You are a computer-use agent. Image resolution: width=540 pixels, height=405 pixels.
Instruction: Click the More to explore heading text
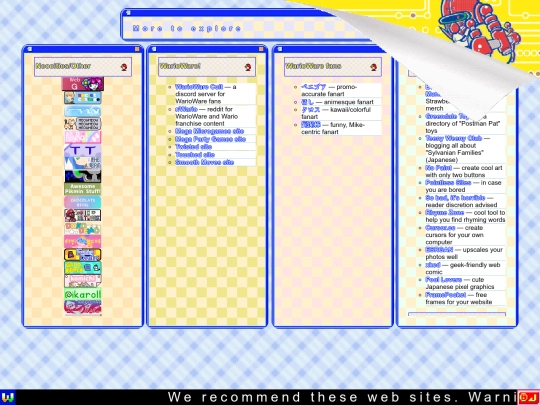187,29
